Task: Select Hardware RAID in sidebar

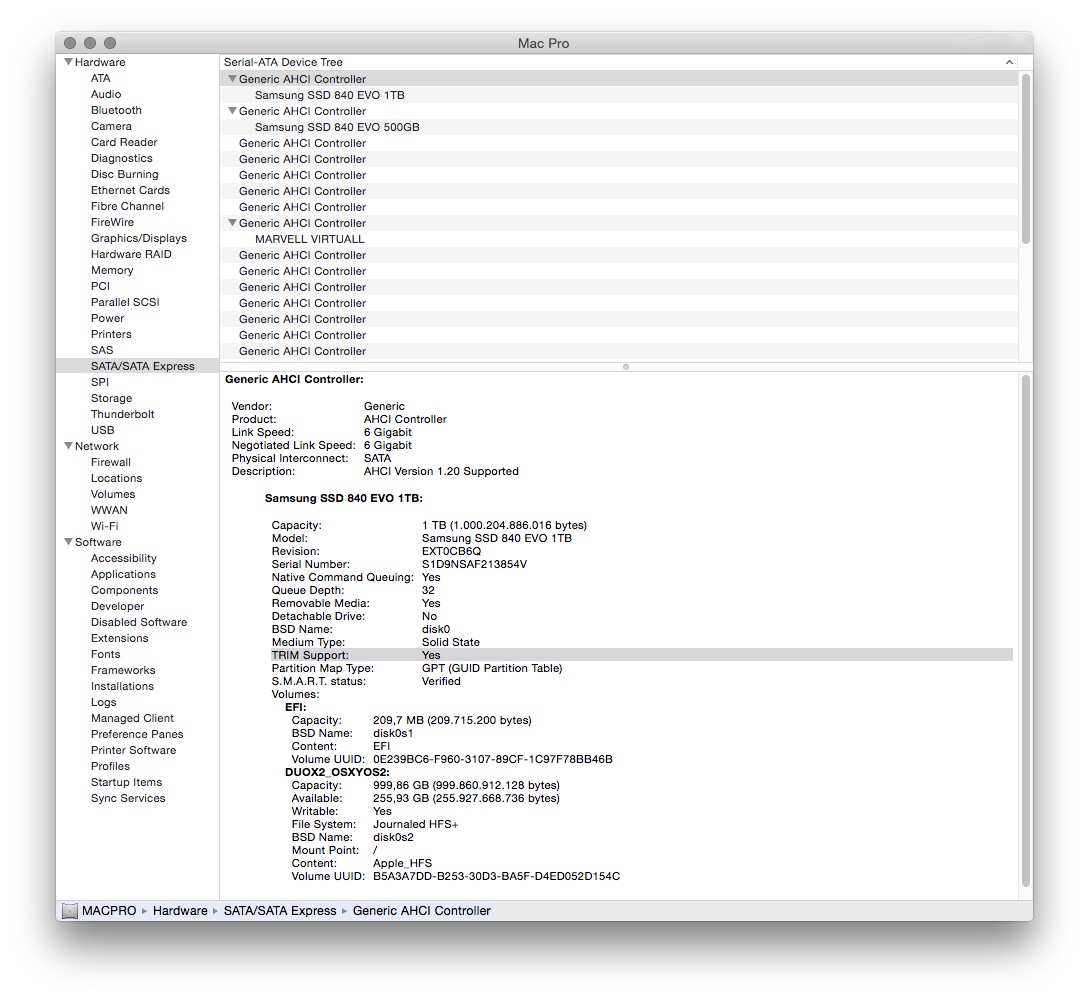Action: (131, 254)
